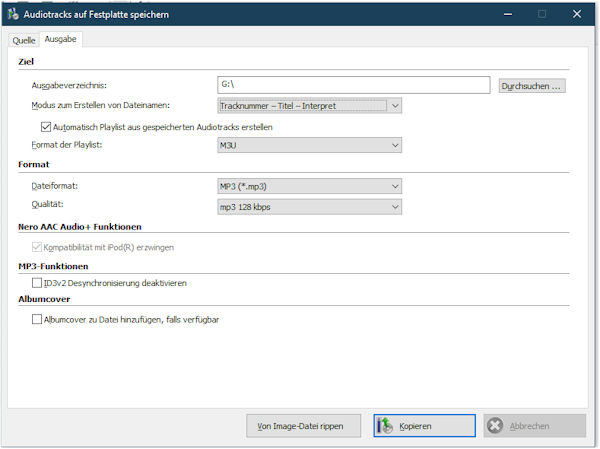
Task: Start copying with the Kopieren button
Action: click(424, 426)
